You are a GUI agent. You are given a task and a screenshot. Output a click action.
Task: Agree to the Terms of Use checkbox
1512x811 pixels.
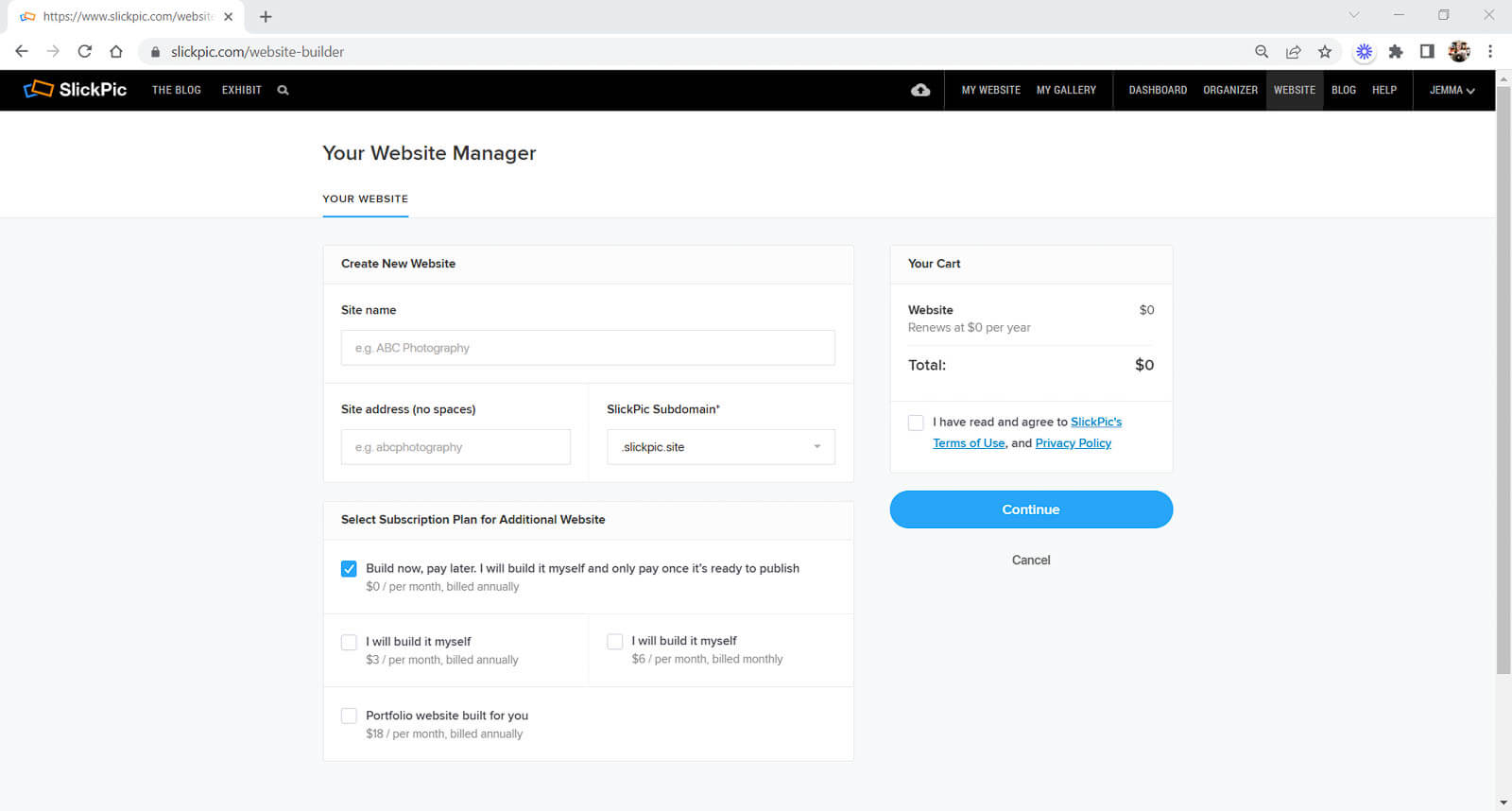(916, 423)
